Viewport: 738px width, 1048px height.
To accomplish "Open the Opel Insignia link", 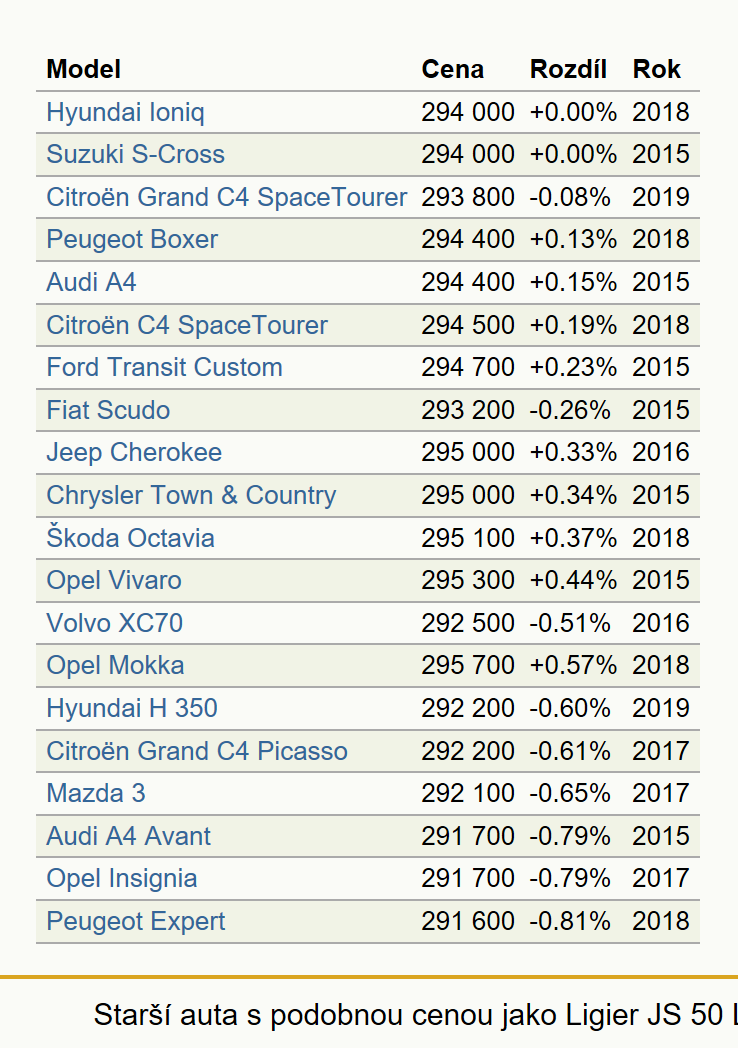I will pyautogui.click(x=122, y=878).
